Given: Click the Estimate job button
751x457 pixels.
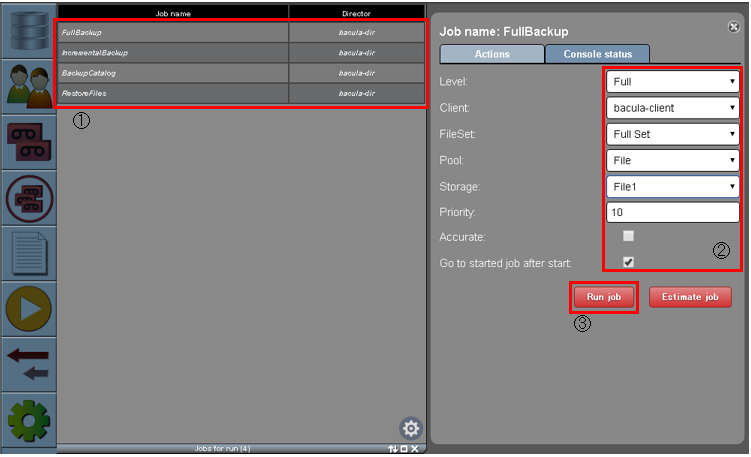Looking at the screenshot, I should tap(690, 297).
